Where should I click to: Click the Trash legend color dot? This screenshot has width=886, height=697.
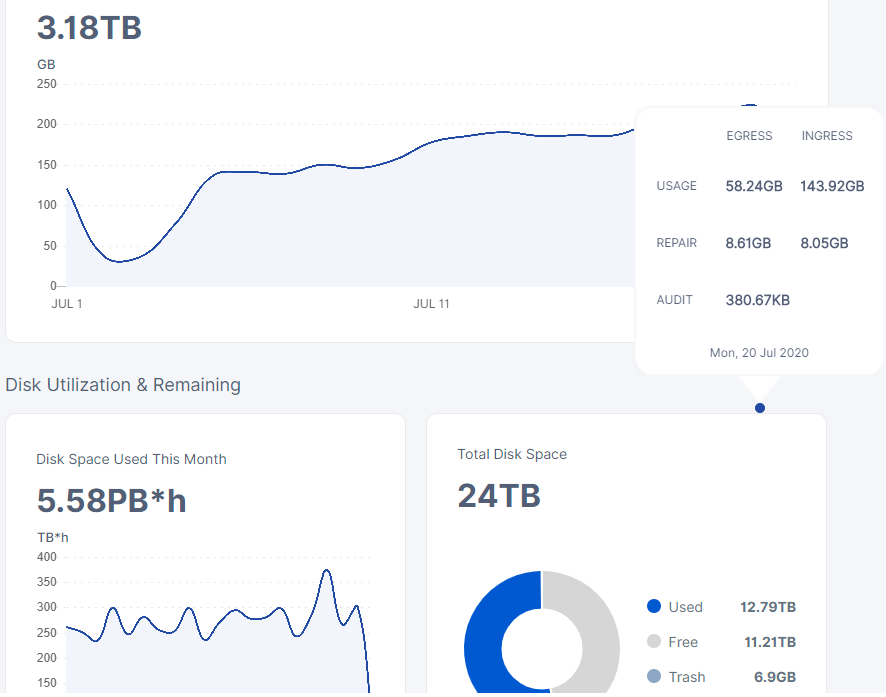[x=654, y=677]
